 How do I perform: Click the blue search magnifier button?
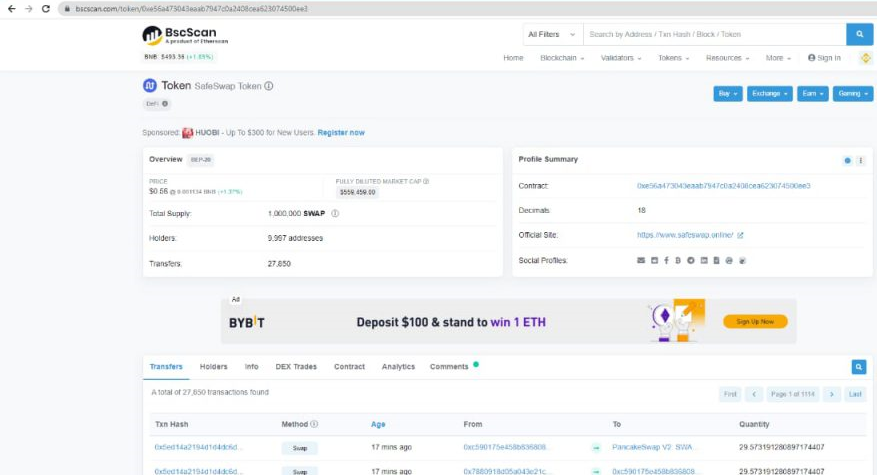(x=860, y=34)
